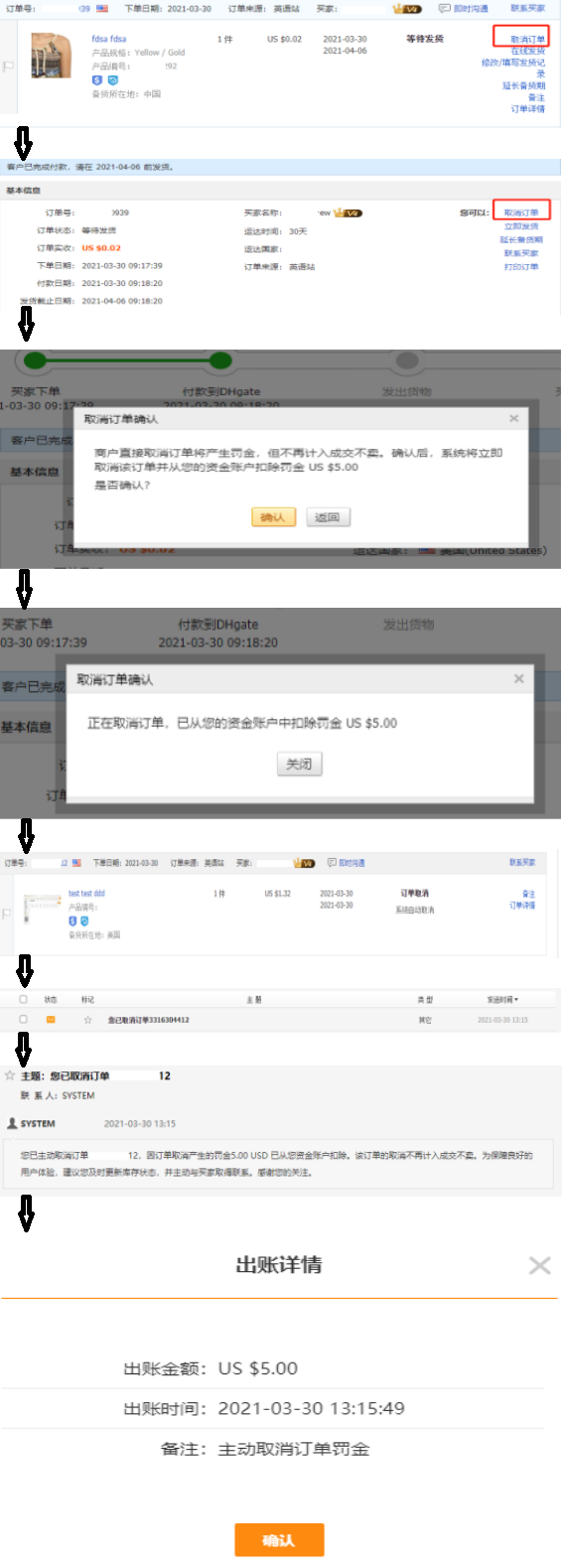
Task: Click the yellow 确认 button in the cancel dialog
Action: [x=273, y=517]
